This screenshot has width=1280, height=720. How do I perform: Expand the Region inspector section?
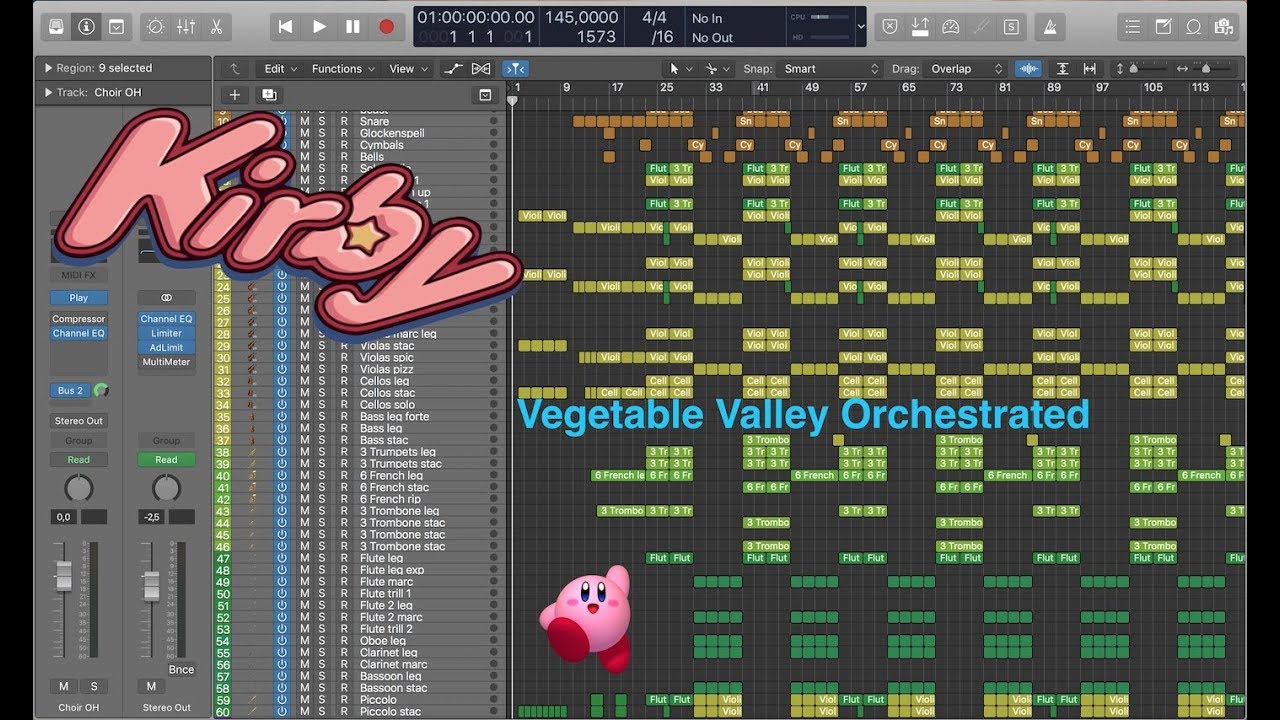point(48,68)
